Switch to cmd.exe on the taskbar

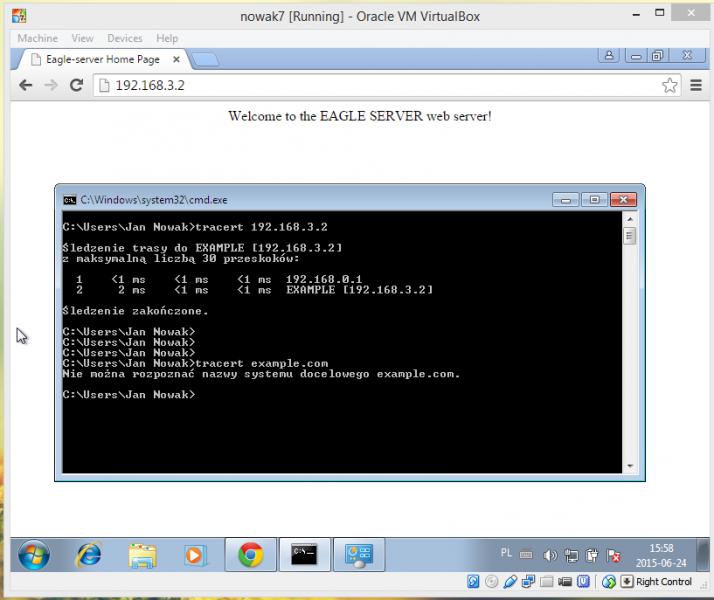click(304, 555)
